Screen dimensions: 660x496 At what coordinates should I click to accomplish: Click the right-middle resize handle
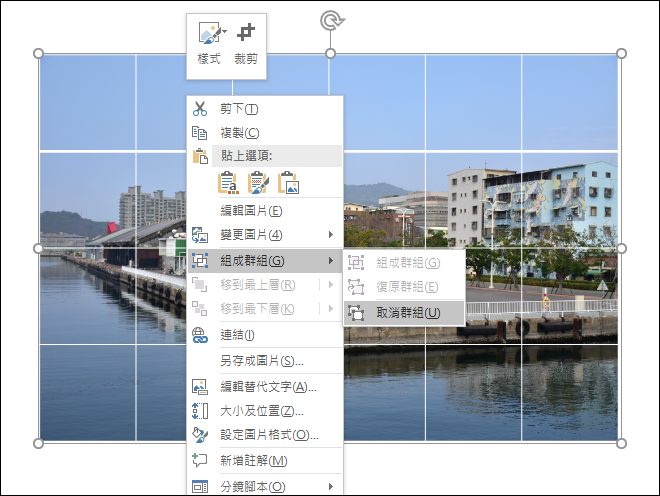point(621,248)
